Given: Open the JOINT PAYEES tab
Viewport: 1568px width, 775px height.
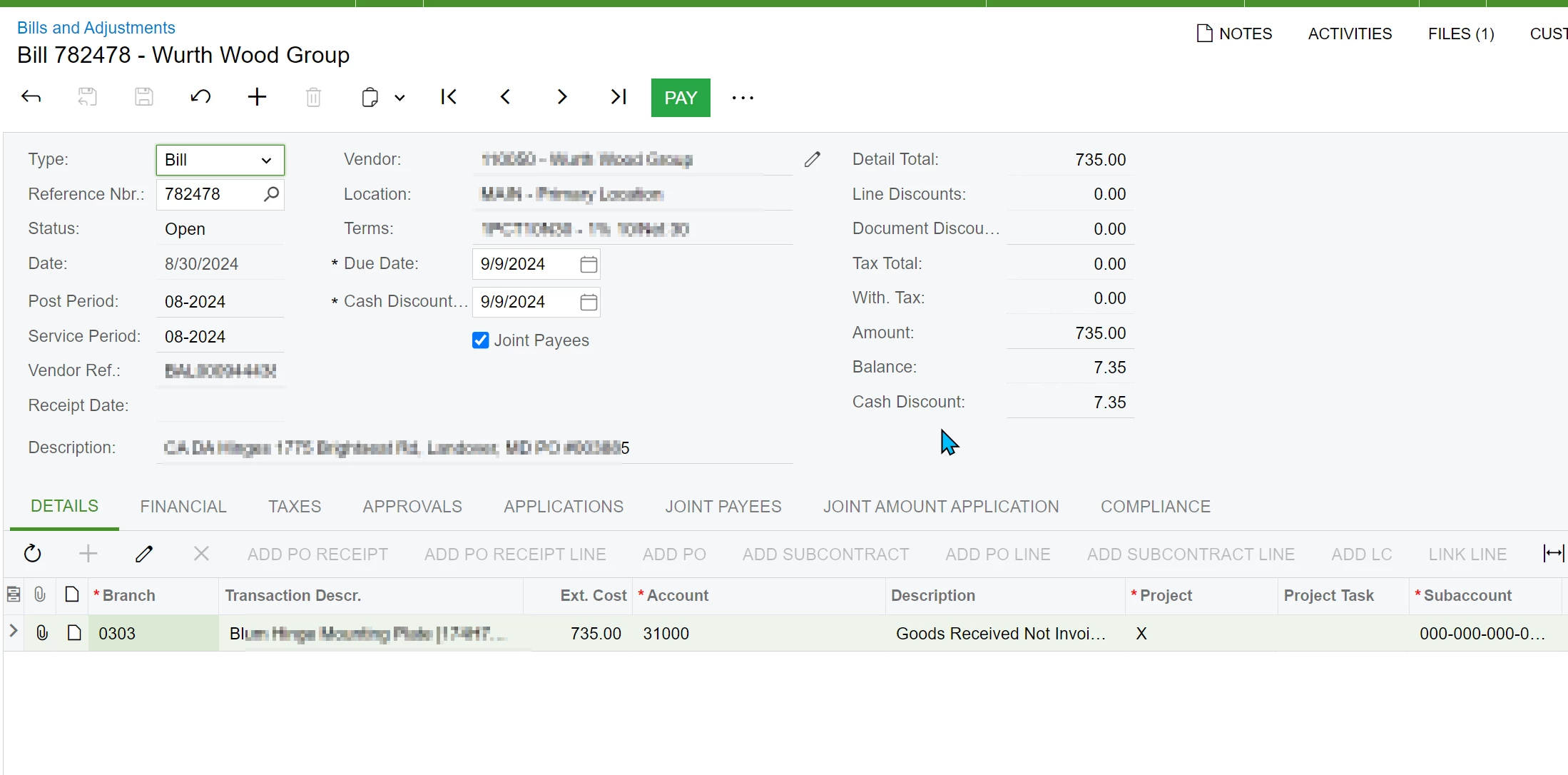Looking at the screenshot, I should click(x=723, y=507).
